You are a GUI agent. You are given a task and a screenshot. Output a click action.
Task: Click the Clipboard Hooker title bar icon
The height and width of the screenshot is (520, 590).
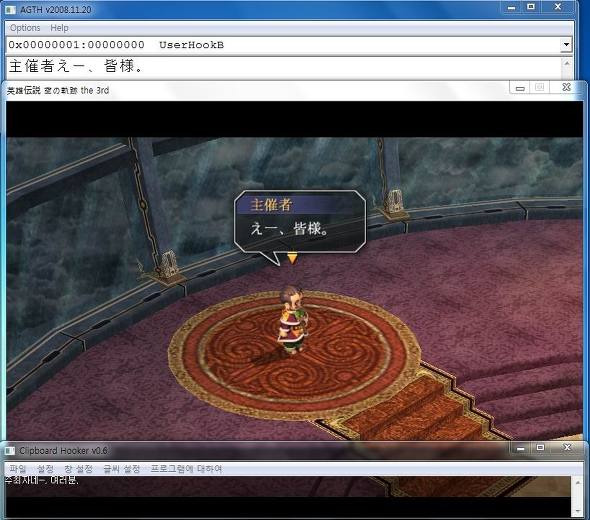click(10, 451)
